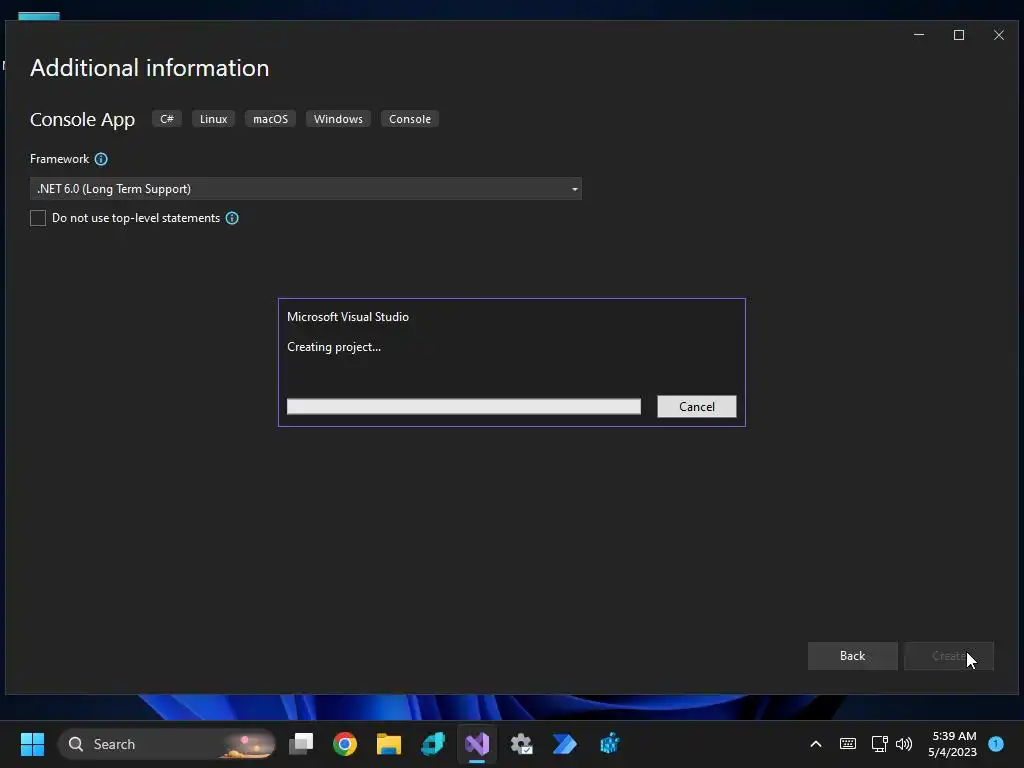This screenshot has width=1024, height=768.
Task: Open network status tray icon
Action: 879,744
